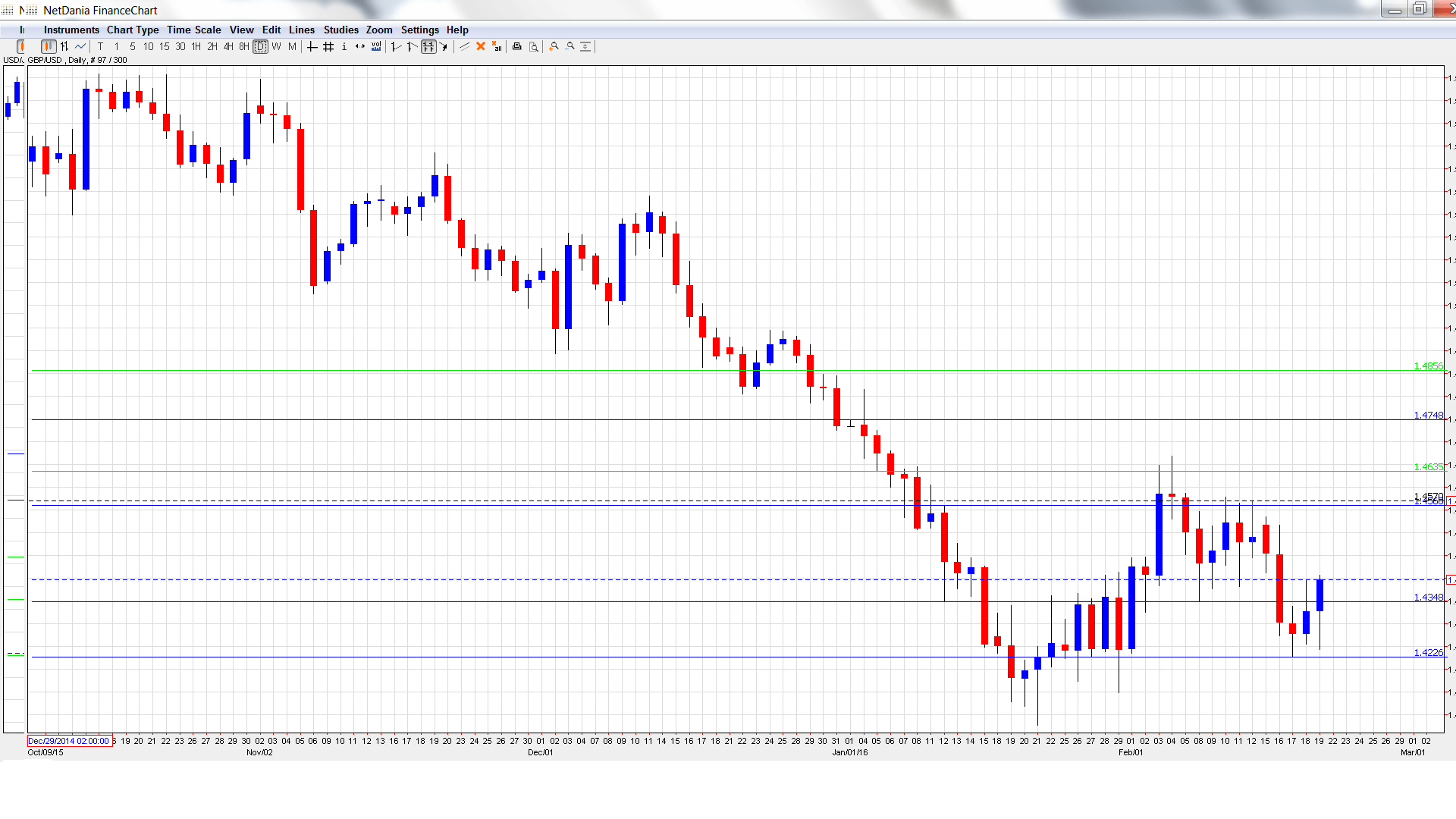Open the Instruments menu
Screen dimensions: 1456x819
71,30
